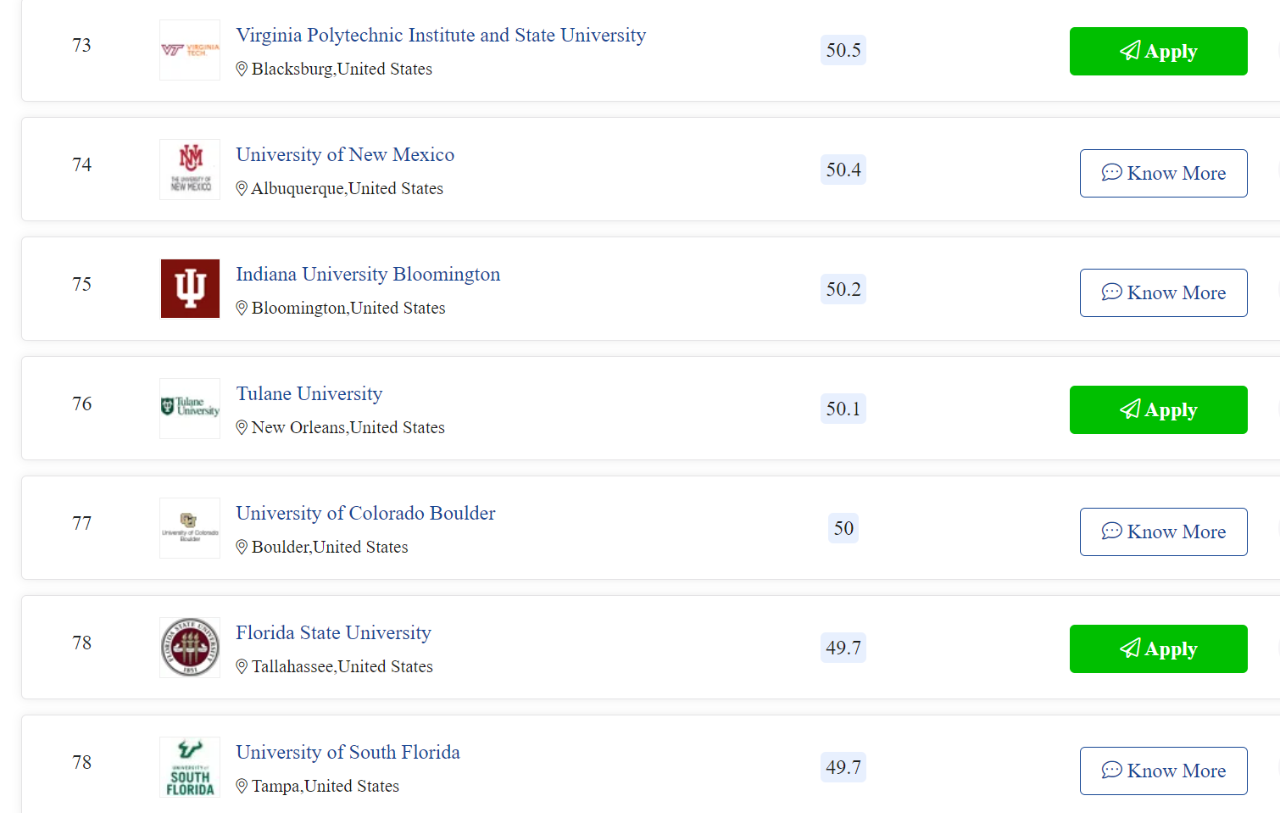
Task: Apply to Virginia Polytechnic Institute
Action: click(x=1159, y=51)
